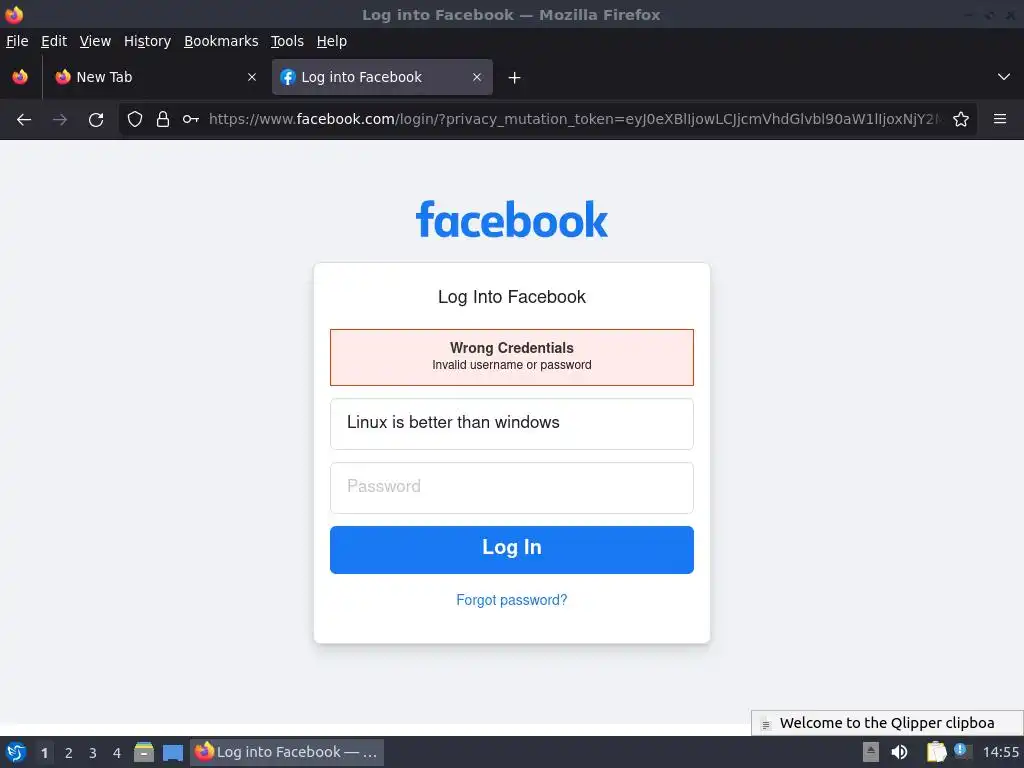Show site security padlock info
1024x768 pixels.
[163, 119]
